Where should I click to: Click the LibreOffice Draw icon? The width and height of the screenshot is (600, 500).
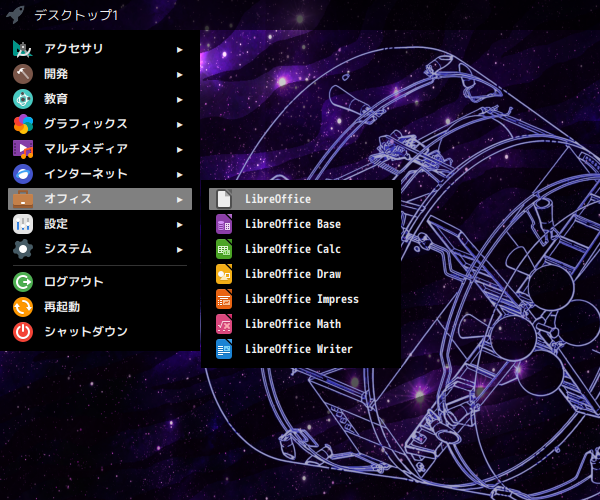point(224,274)
